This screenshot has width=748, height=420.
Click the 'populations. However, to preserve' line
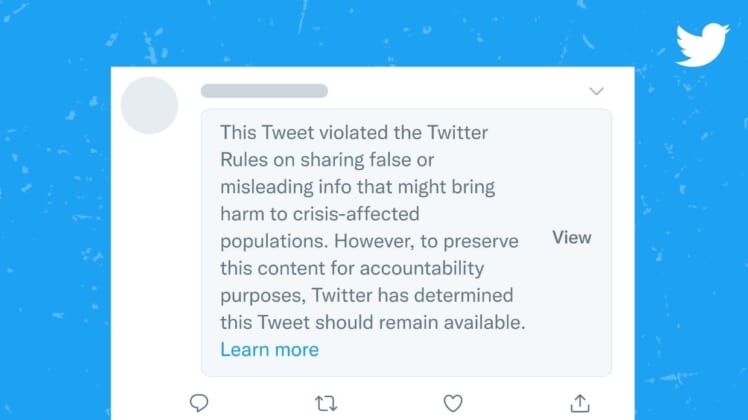[x=369, y=241]
